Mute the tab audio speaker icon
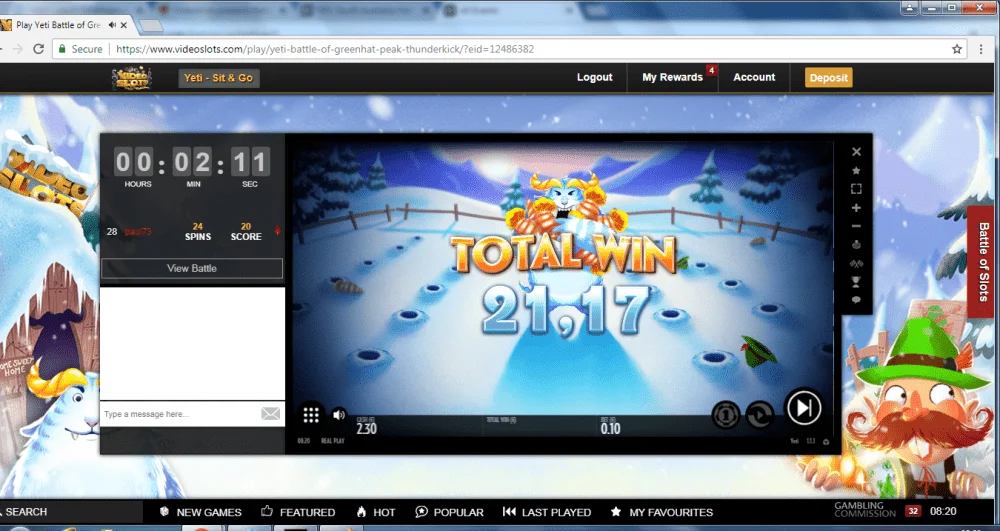 coord(112,25)
